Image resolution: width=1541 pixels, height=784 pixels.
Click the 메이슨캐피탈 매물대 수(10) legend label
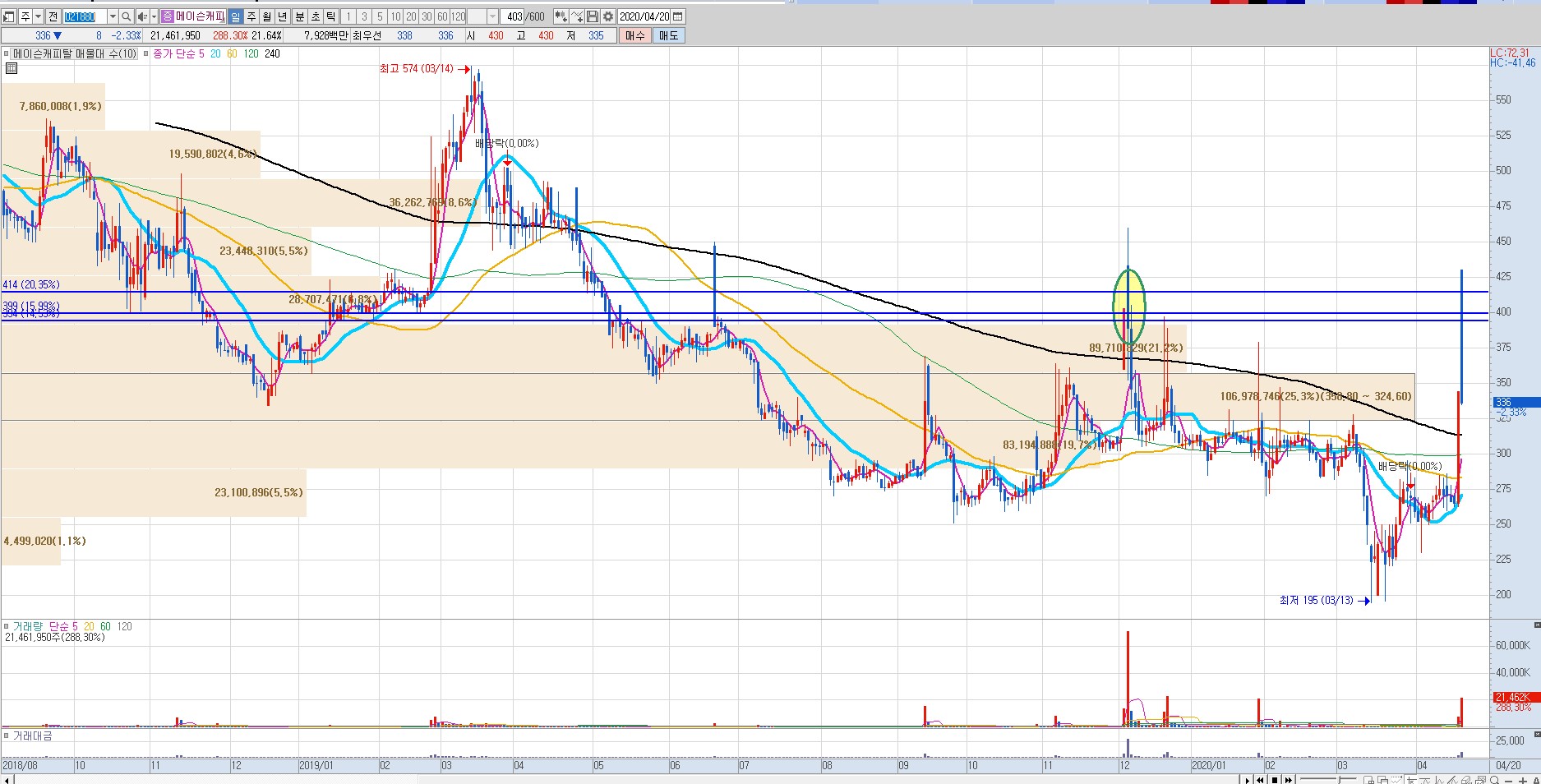74,54
